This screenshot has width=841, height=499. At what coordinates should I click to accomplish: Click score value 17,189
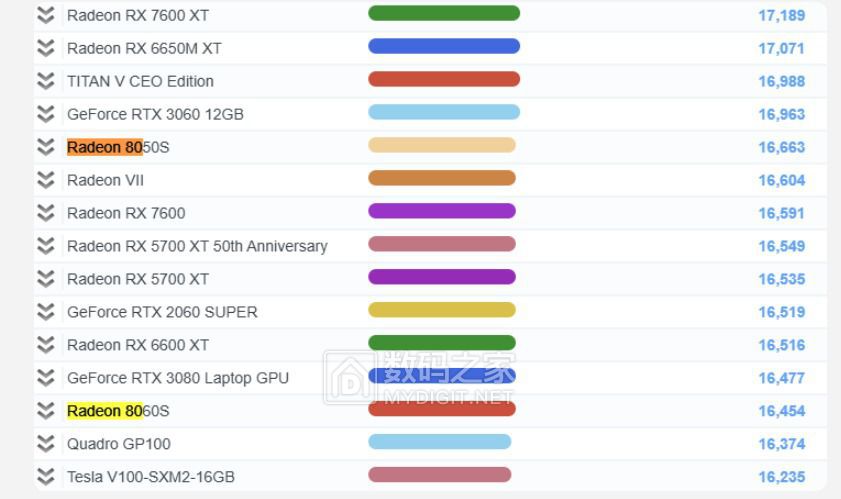tap(781, 16)
